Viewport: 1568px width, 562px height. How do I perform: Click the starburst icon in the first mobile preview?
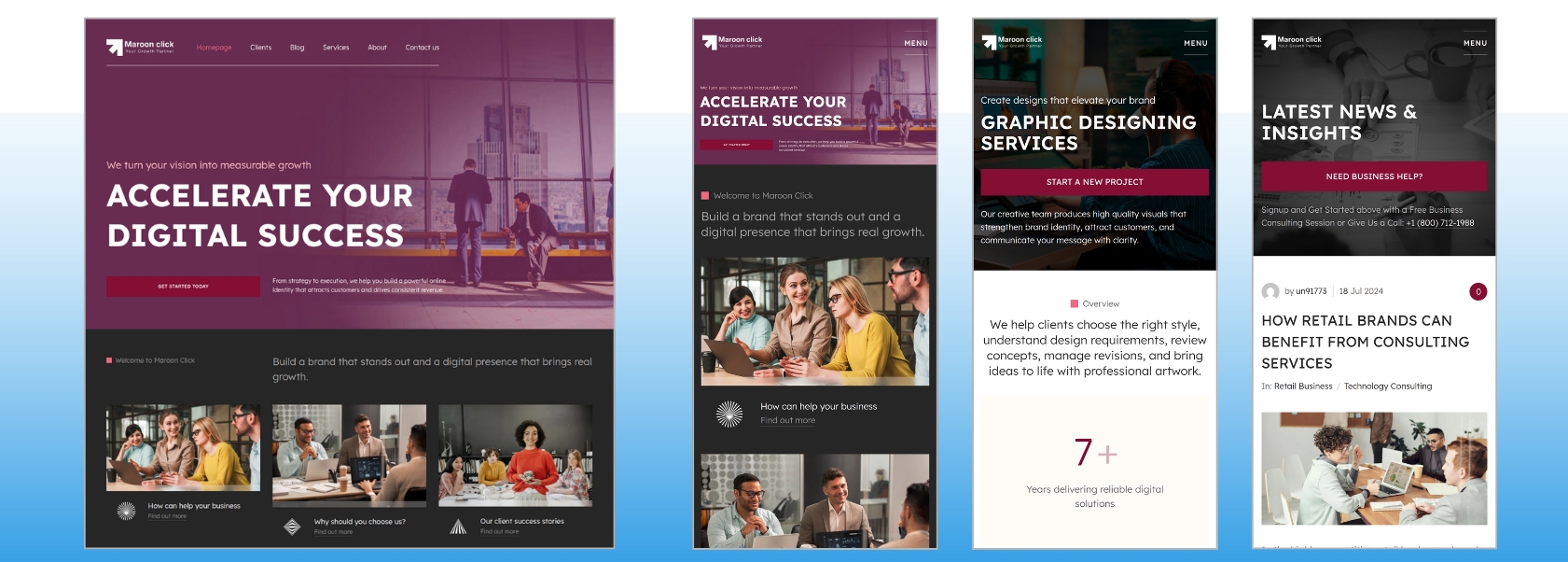tap(728, 414)
